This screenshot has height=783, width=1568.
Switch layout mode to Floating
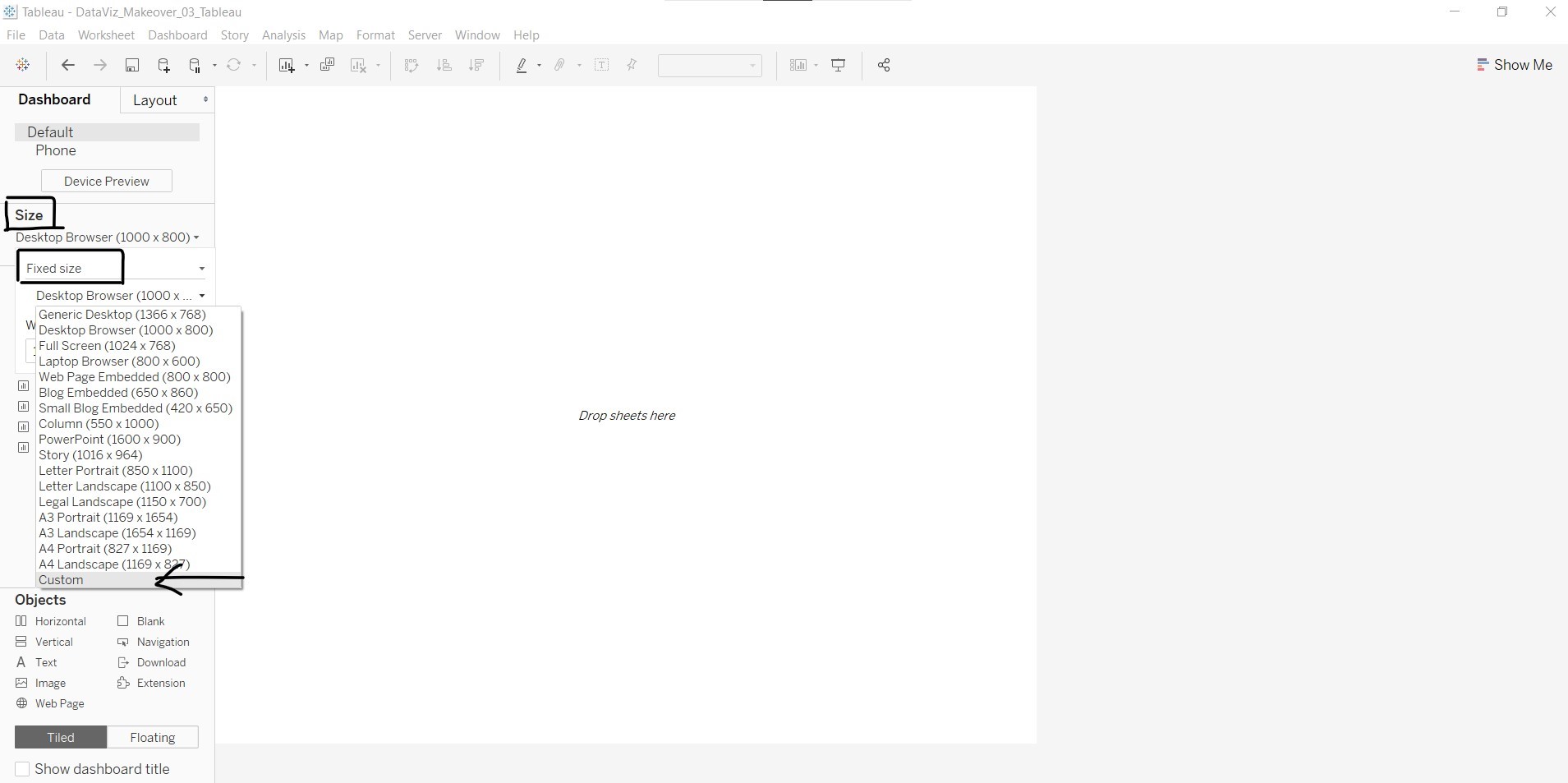point(152,738)
